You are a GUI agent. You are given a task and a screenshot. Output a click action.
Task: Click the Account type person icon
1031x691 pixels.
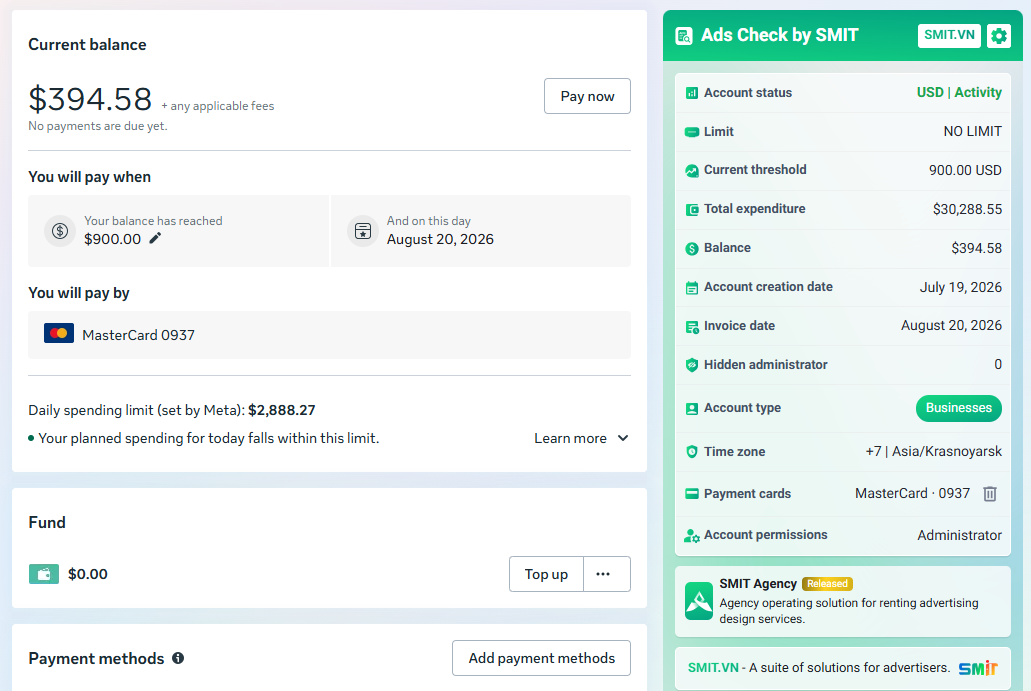pyautogui.click(x=692, y=409)
